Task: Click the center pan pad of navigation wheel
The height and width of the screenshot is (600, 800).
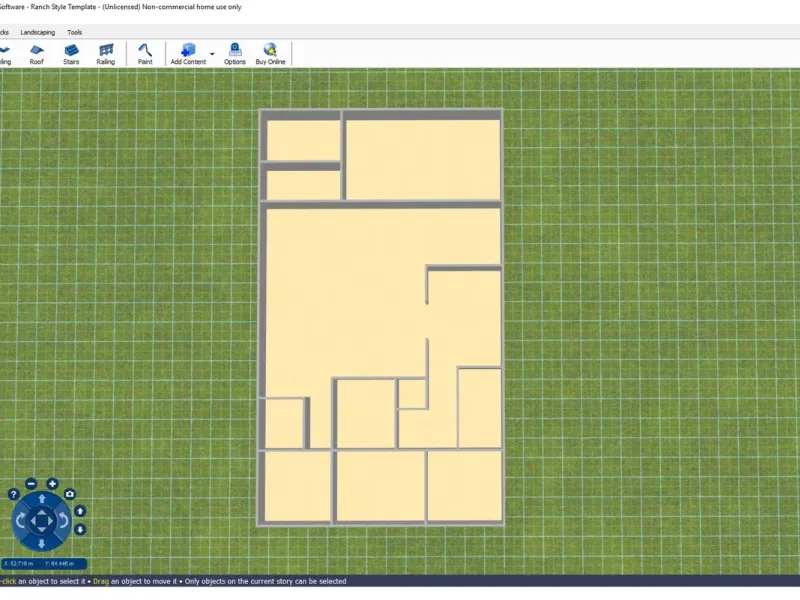Action: pos(42,521)
